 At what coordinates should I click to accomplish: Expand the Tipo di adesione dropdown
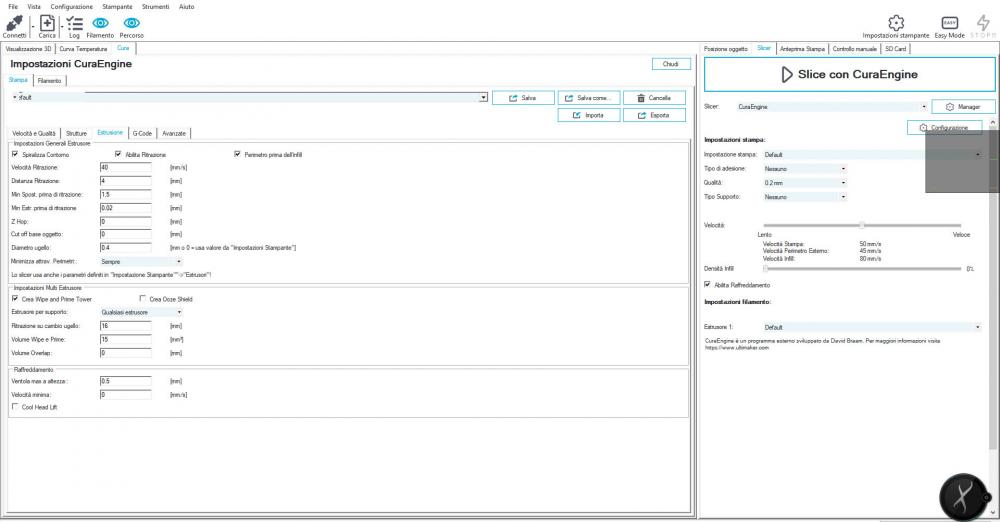click(x=804, y=169)
